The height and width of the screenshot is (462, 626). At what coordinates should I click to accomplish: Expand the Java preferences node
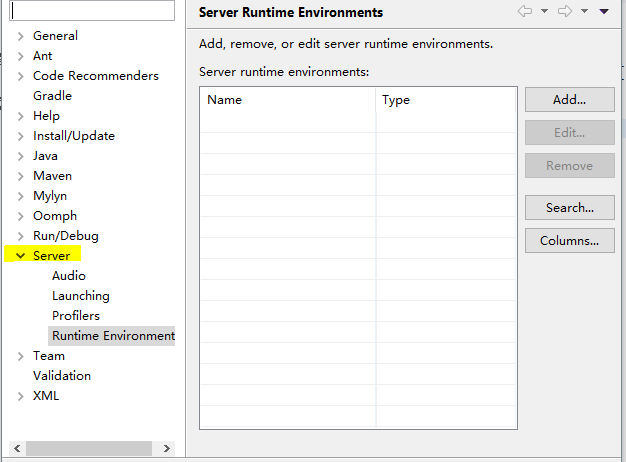(x=20, y=156)
